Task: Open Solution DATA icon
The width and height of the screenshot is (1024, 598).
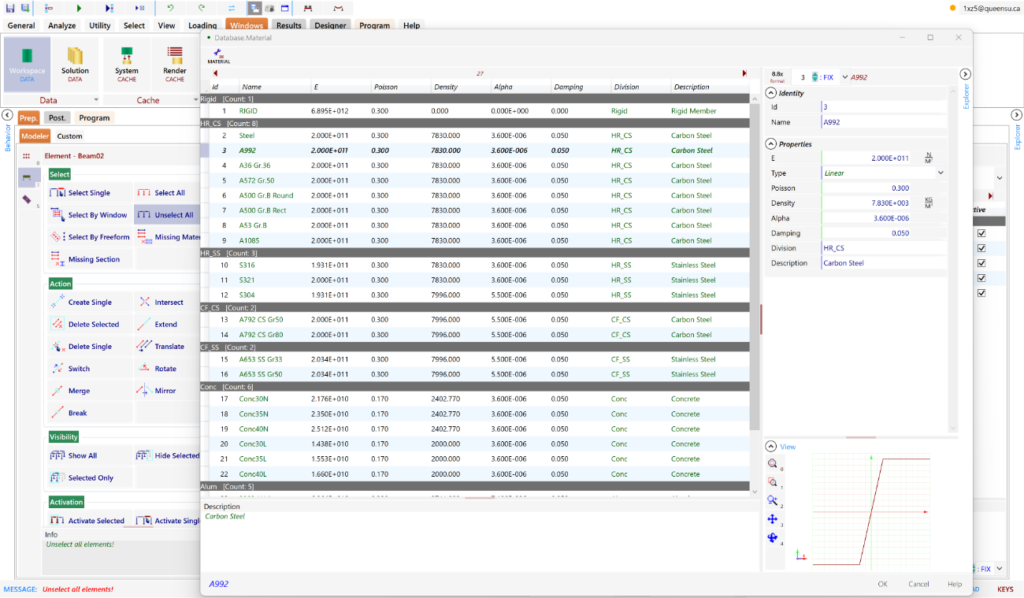Action: [x=75, y=65]
